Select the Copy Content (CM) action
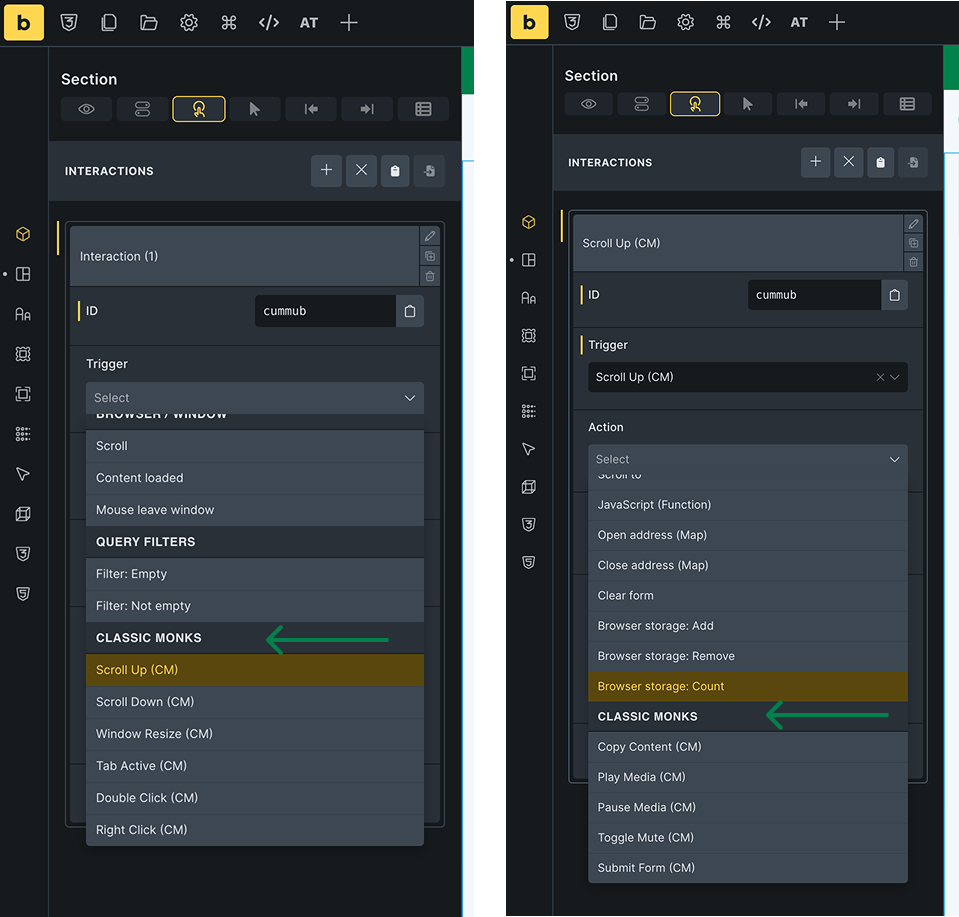This screenshot has width=959, height=917. (x=747, y=747)
